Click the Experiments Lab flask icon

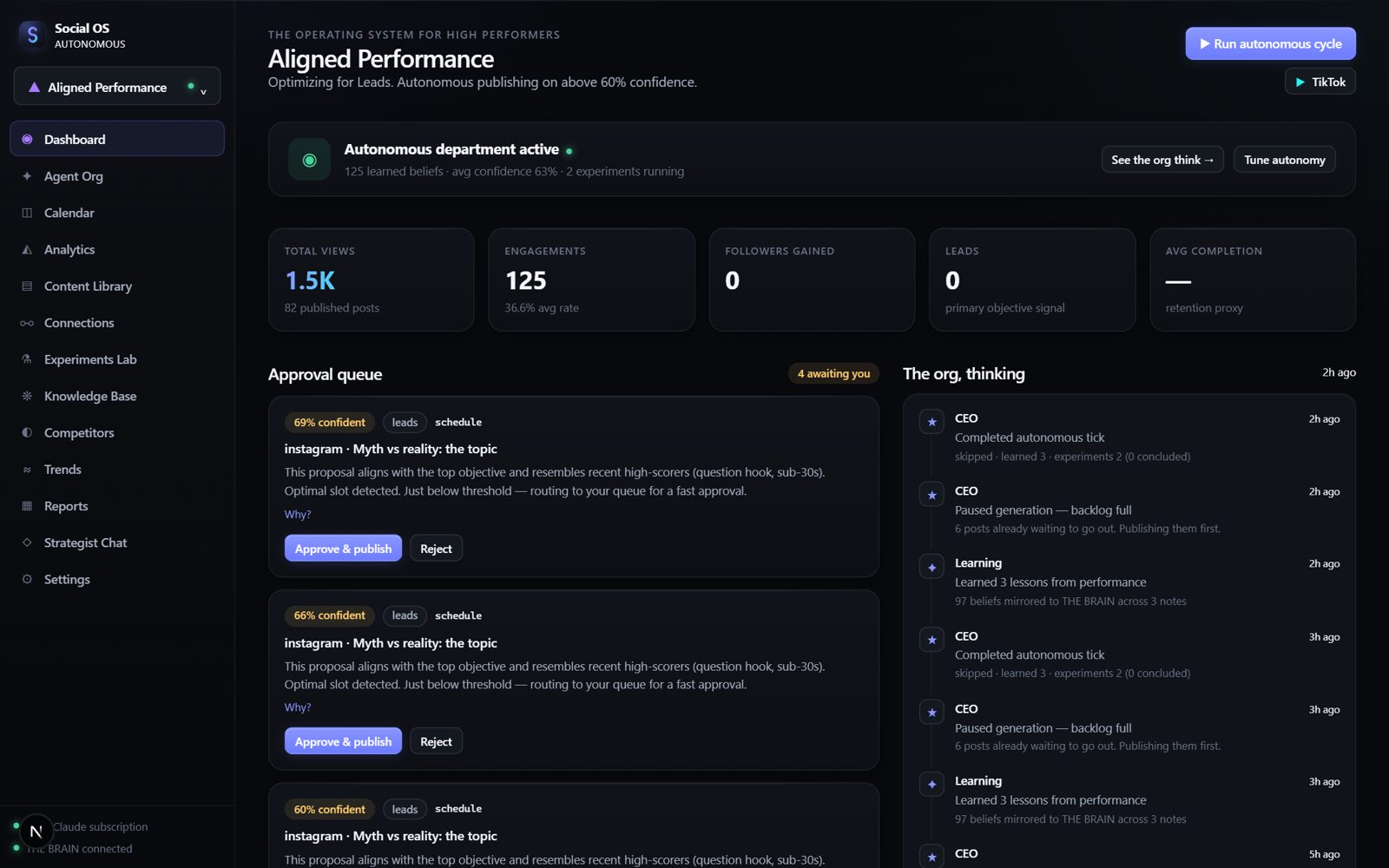[27, 359]
